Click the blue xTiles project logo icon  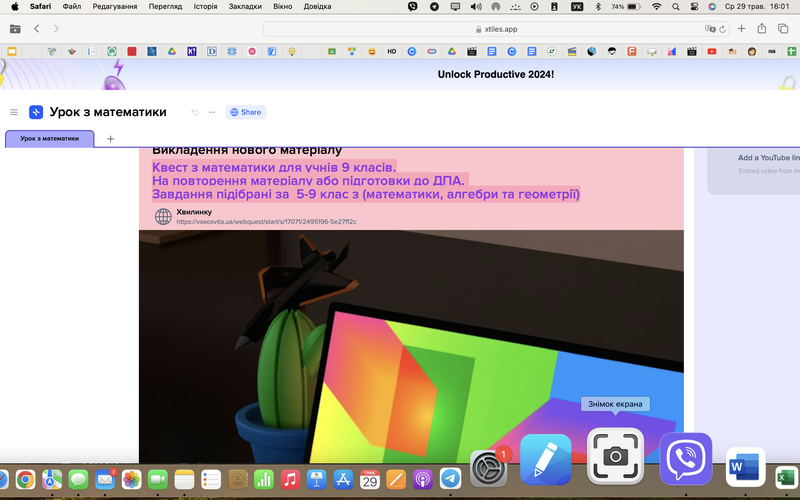pyautogui.click(x=36, y=112)
